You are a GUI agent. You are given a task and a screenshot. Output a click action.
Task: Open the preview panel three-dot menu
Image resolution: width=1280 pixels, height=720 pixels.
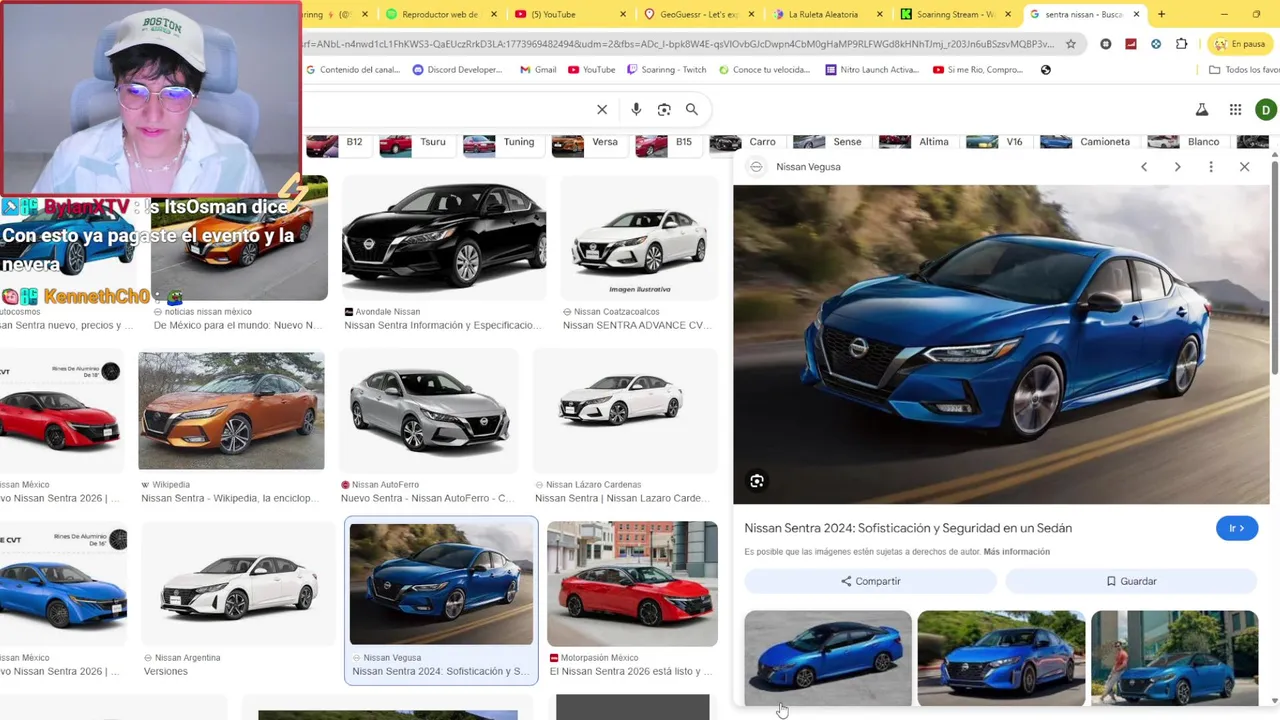coord(1211,167)
